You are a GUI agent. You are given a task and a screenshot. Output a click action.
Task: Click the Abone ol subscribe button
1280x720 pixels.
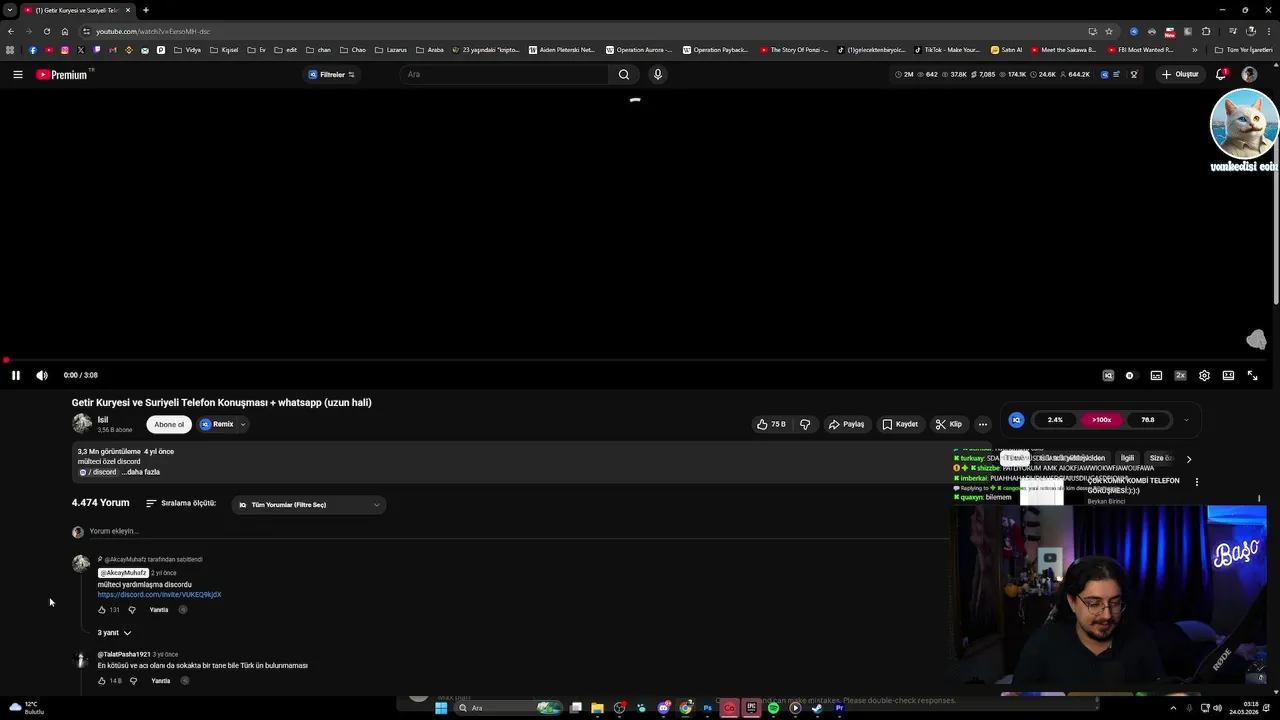pyautogui.click(x=169, y=424)
